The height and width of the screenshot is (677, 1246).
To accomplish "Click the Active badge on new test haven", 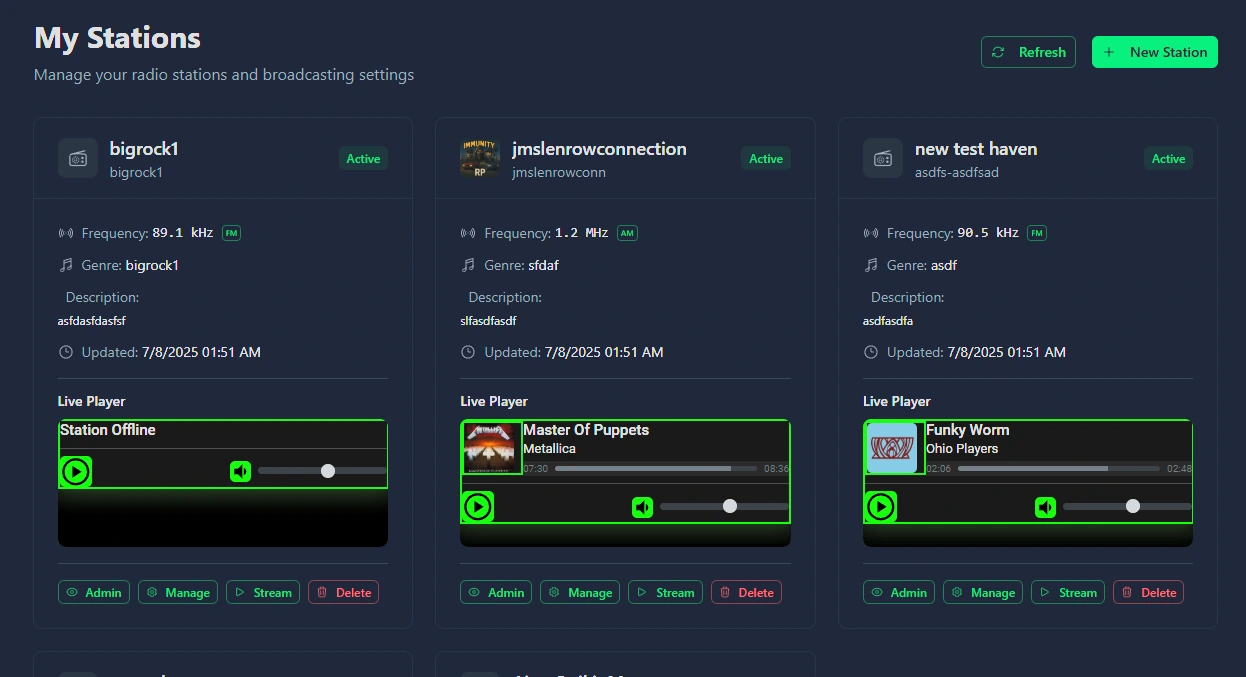I will point(1168,158).
